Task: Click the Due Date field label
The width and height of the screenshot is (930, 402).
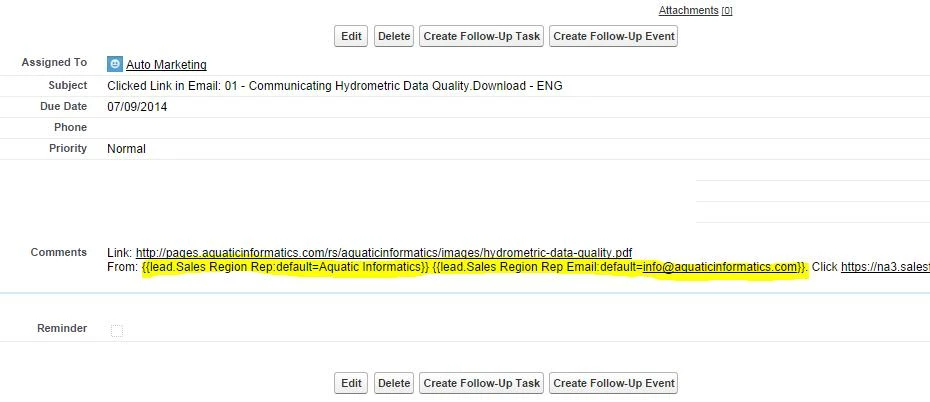Action: (x=63, y=106)
